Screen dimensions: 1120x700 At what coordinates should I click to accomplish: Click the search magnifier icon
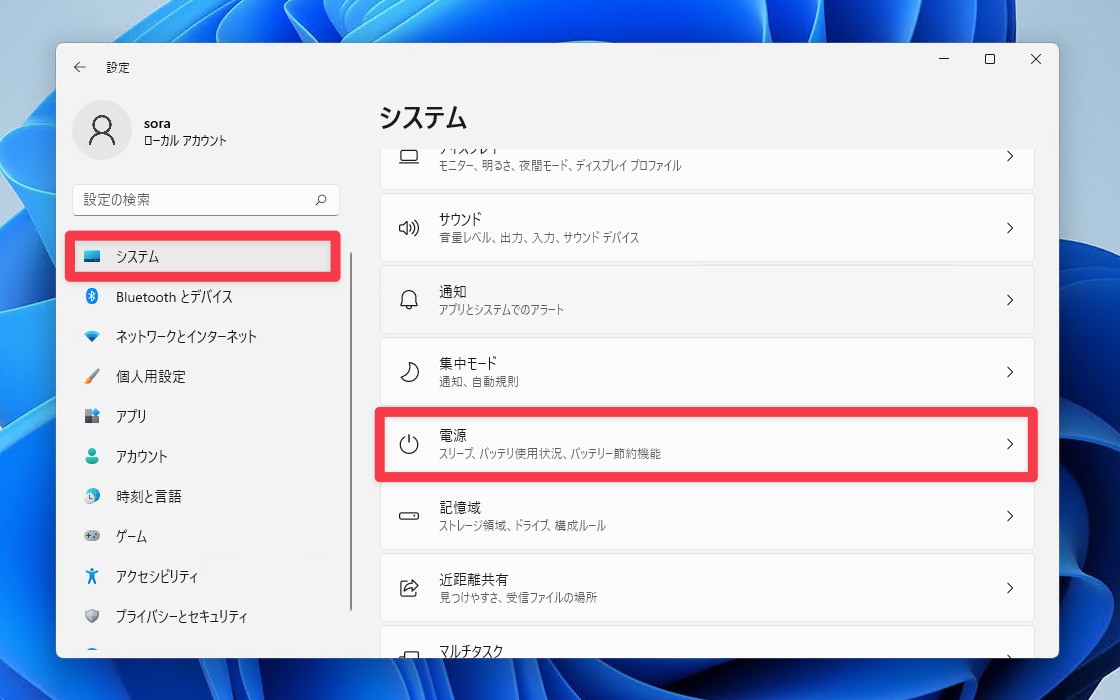(x=321, y=200)
